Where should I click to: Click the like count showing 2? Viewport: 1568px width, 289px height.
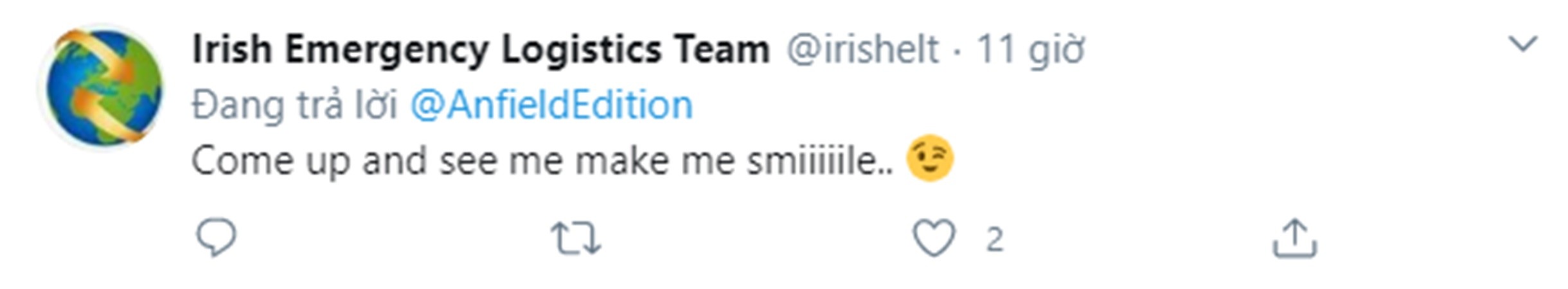tap(994, 240)
